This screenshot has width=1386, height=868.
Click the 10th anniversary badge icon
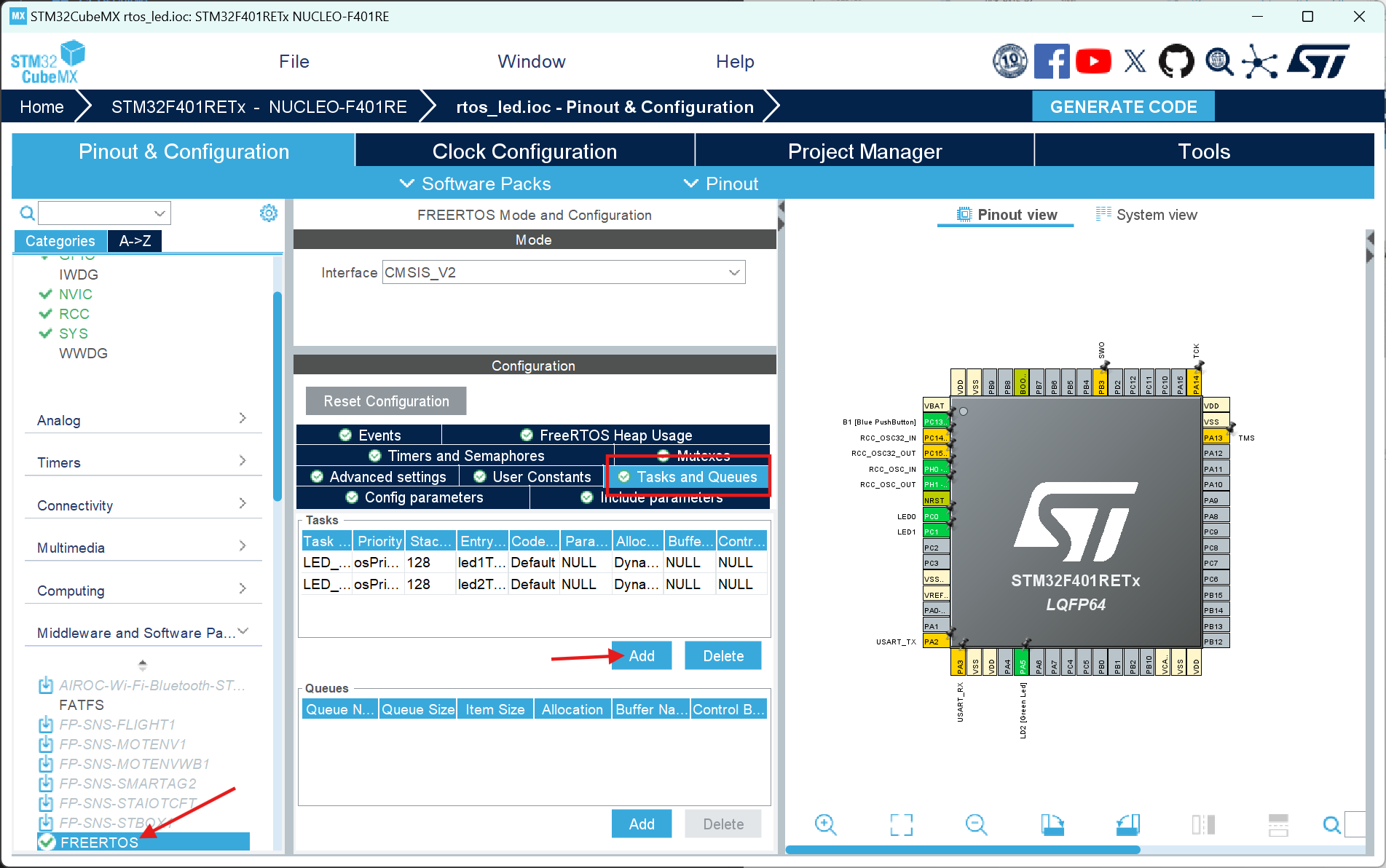point(1010,62)
